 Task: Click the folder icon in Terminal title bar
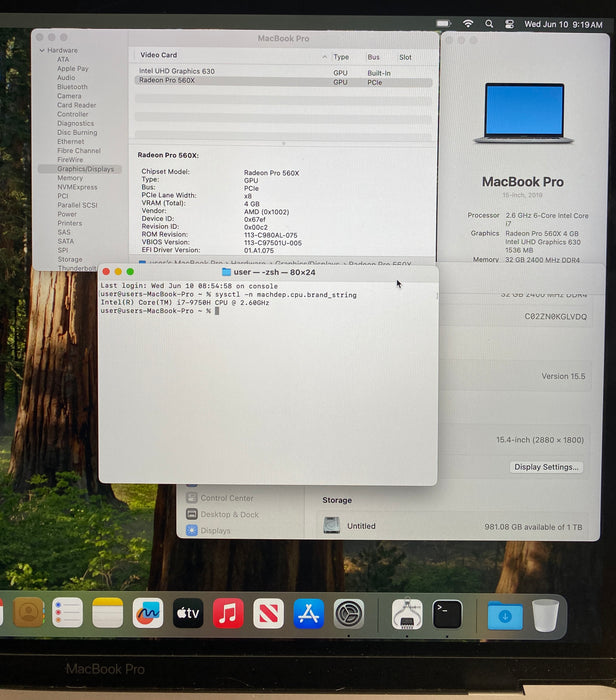point(226,272)
